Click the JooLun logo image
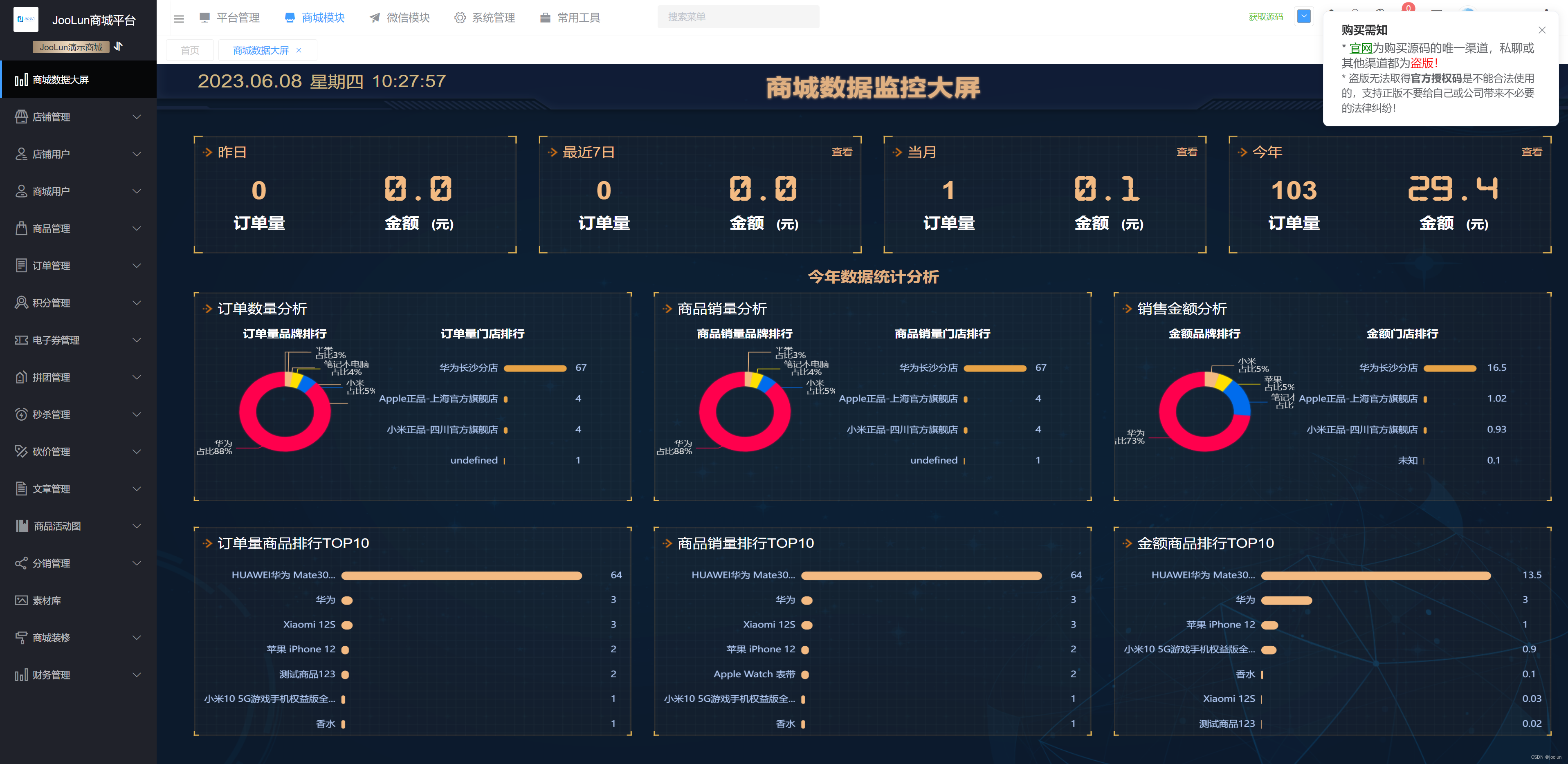 tap(26, 20)
